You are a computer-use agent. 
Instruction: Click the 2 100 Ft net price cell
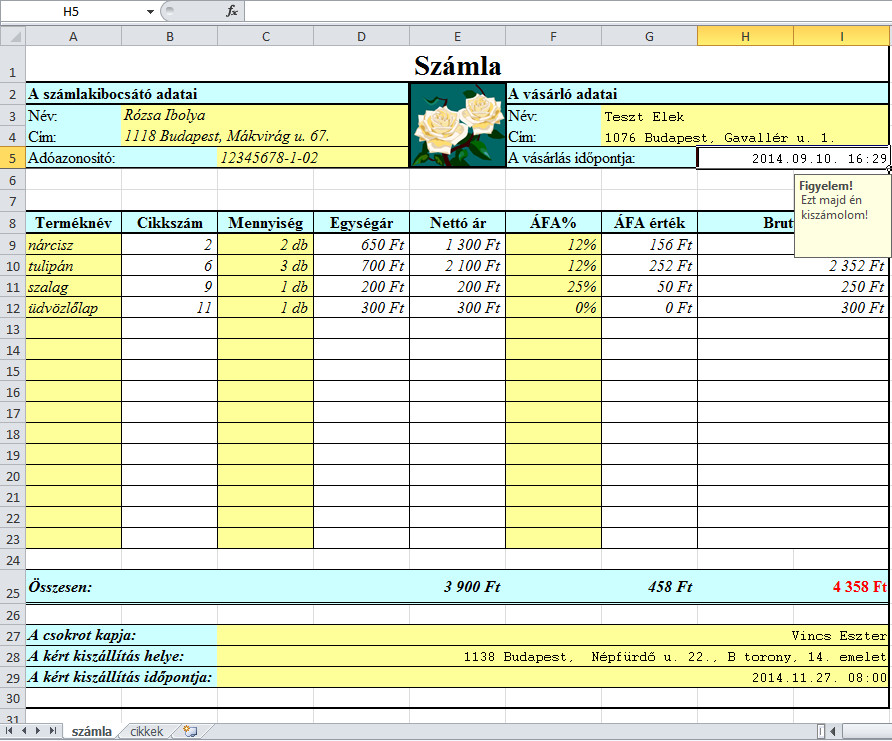click(457, 266)
